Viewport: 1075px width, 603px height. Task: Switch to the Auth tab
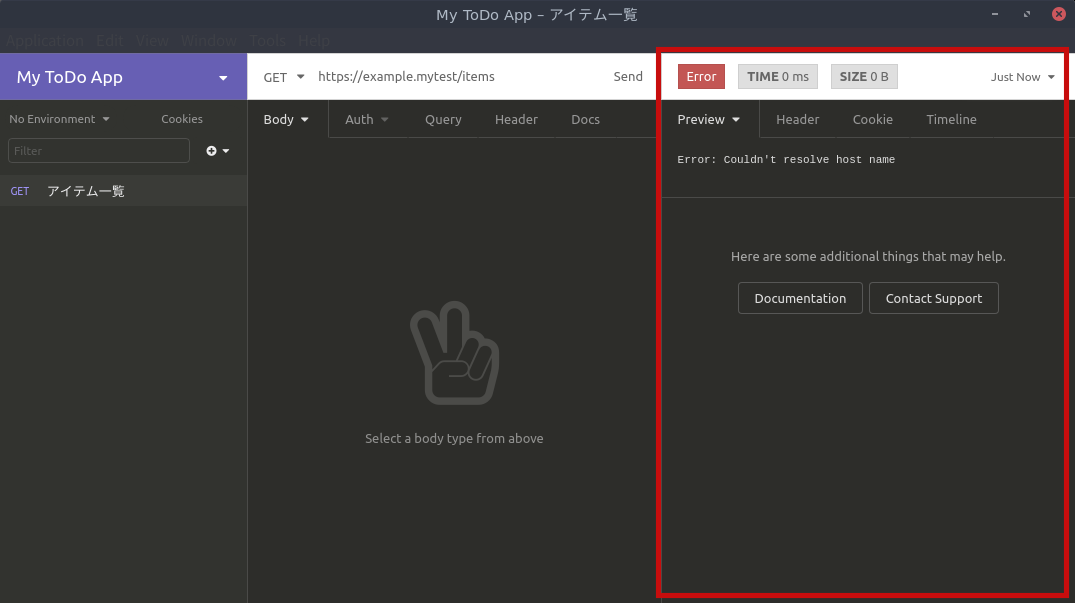point(366,120)
